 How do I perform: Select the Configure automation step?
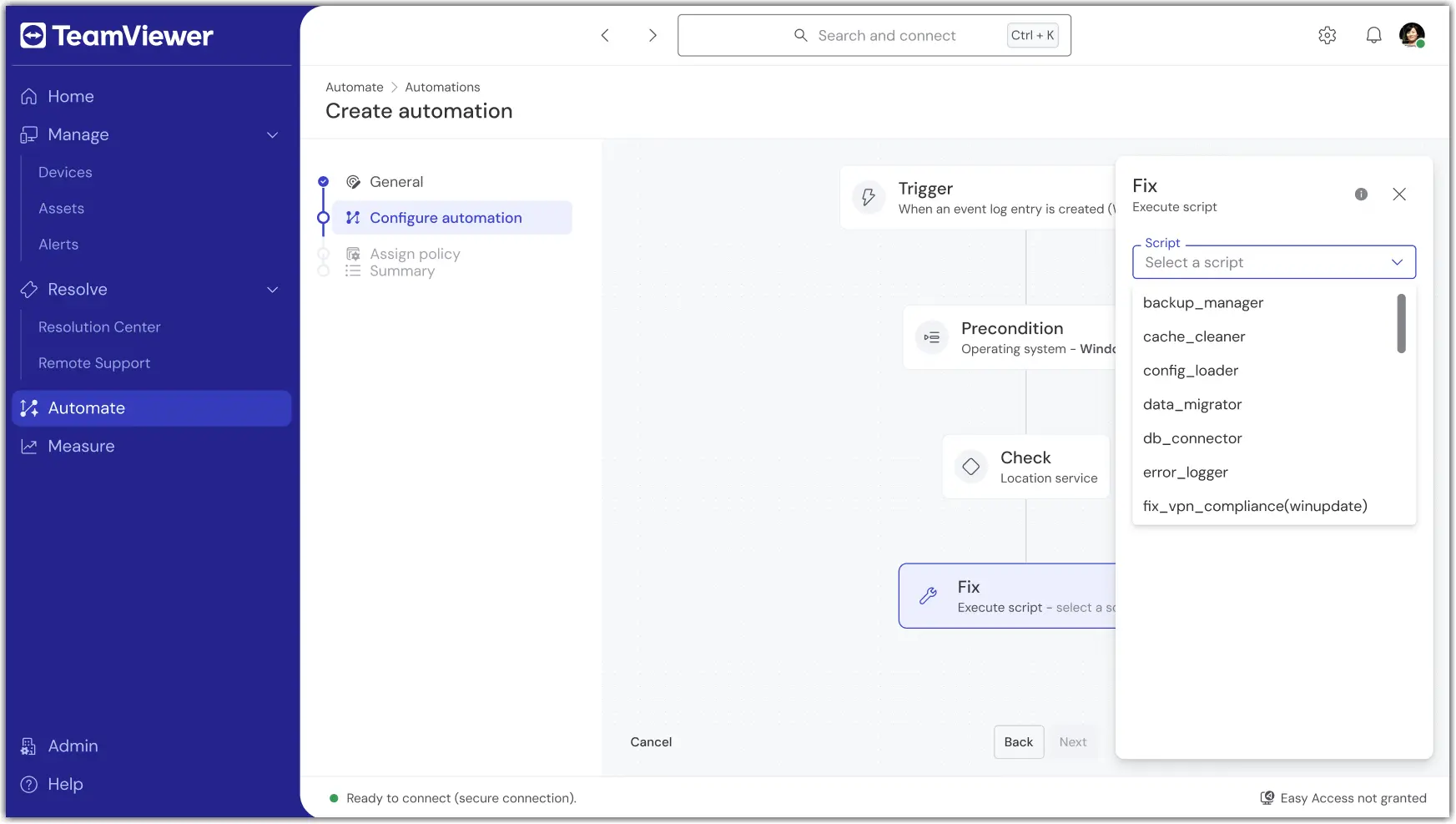point(452,218)
